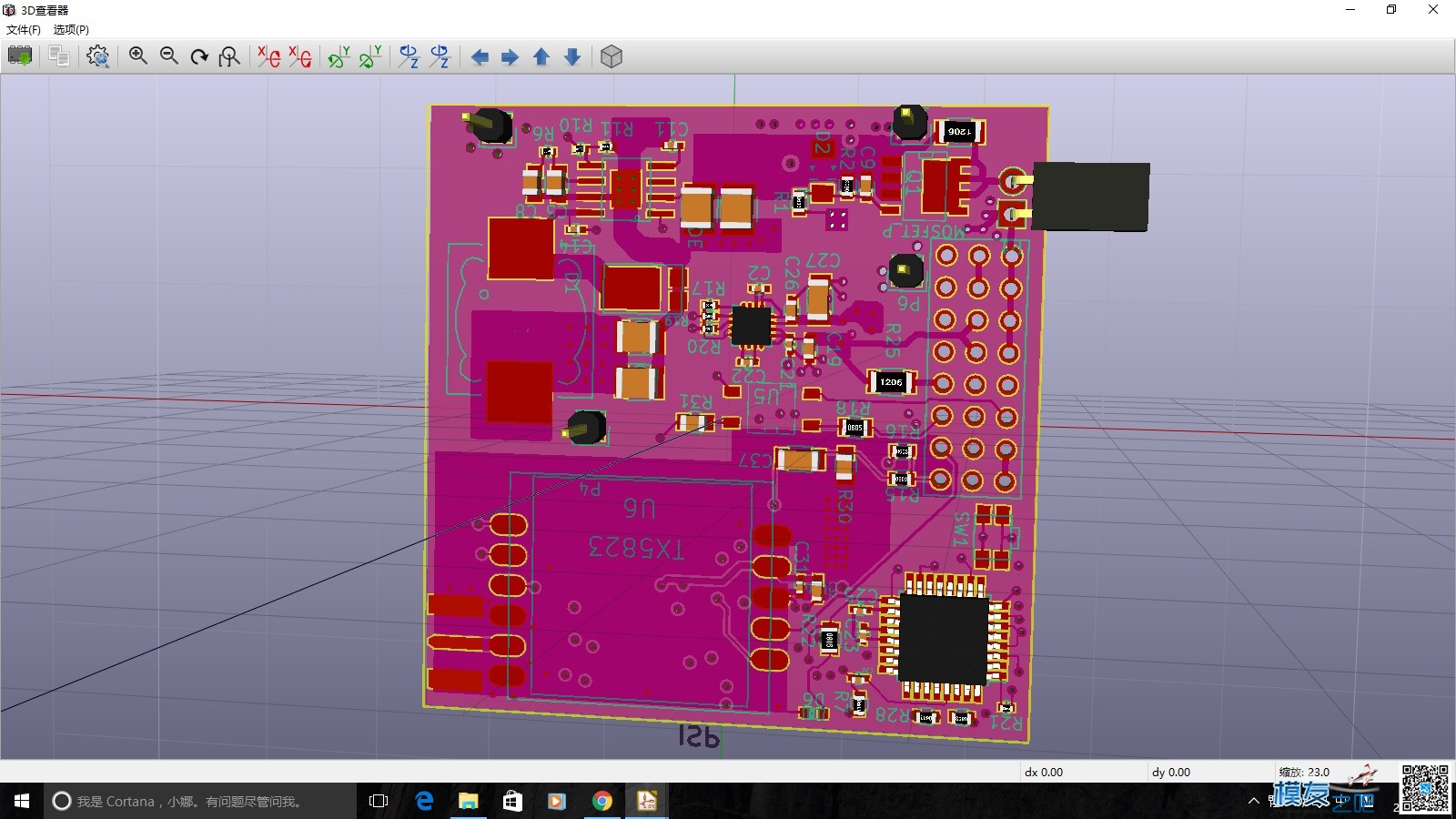The height and width of the screenshot is (819, 1456).
Task: Expand hidden system tray icons
Action: point(1254,801)
